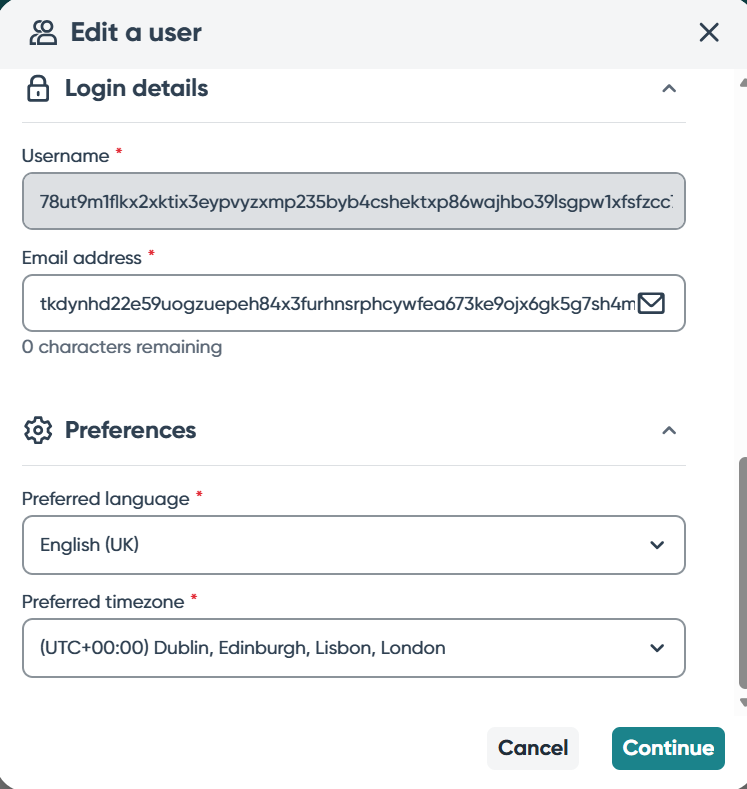Screen dimensions: 747x789
Task: Click inside the Email address text field
Action: point(330,302)
